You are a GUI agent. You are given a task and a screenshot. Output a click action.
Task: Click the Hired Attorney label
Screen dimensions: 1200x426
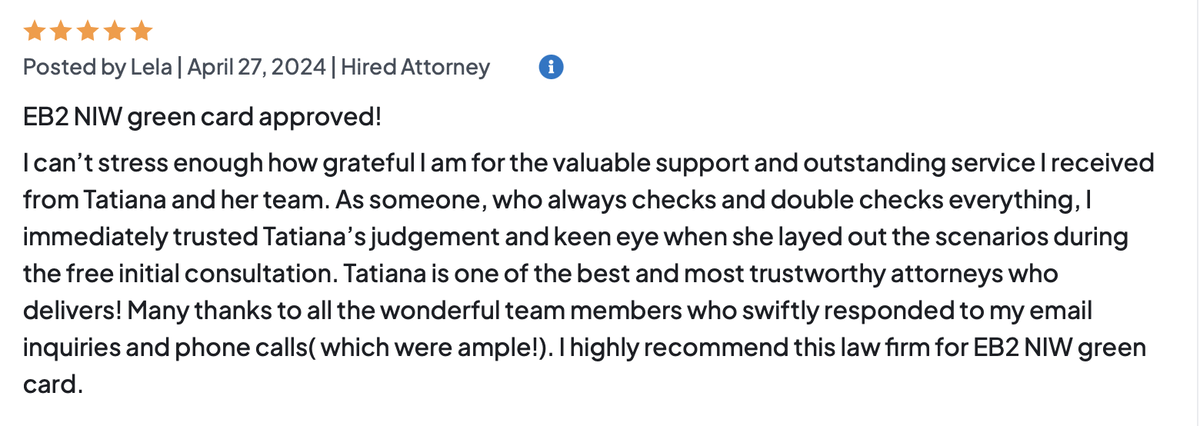(416, 68)
